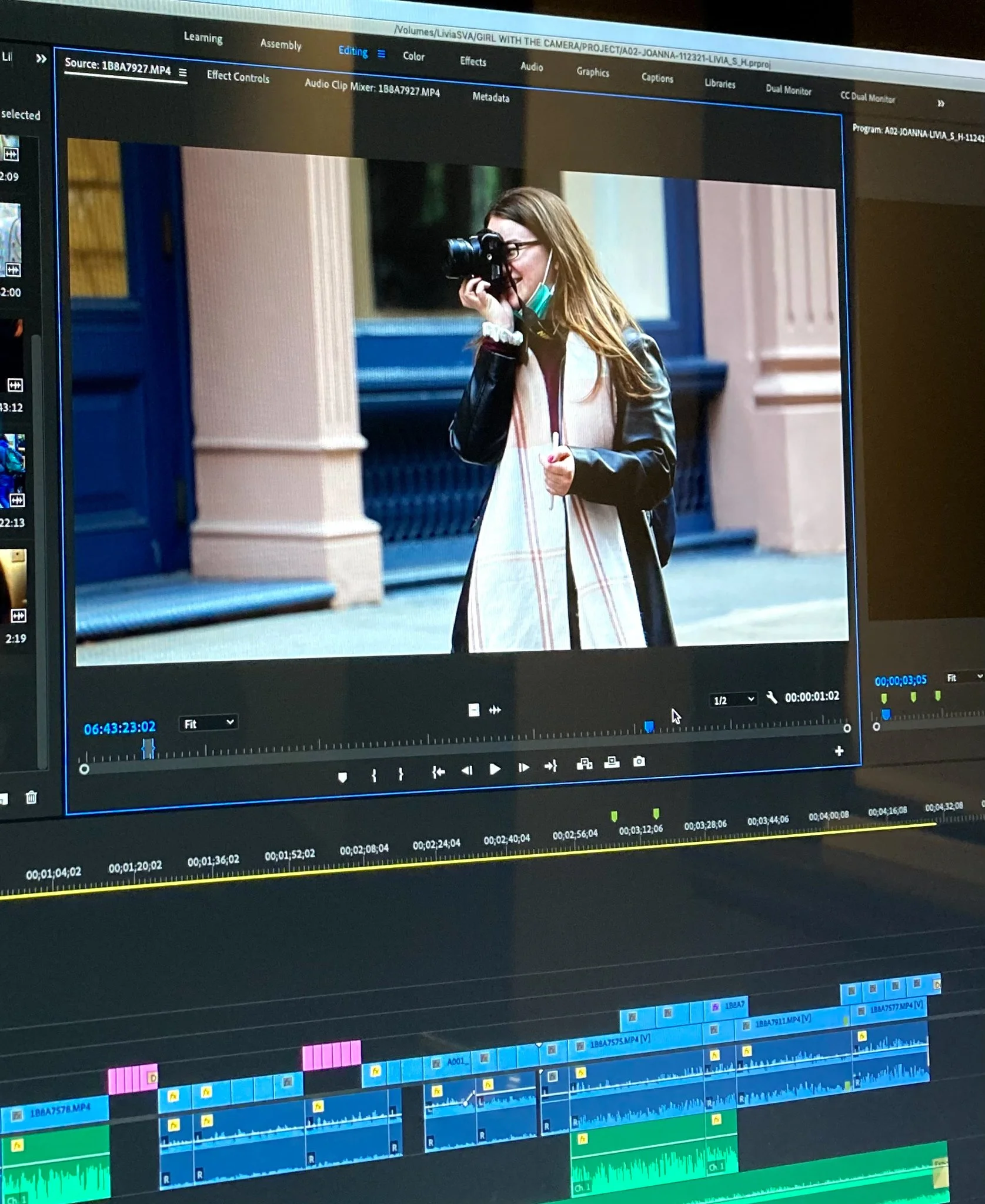Click the Add Marker button in Source

342,777
